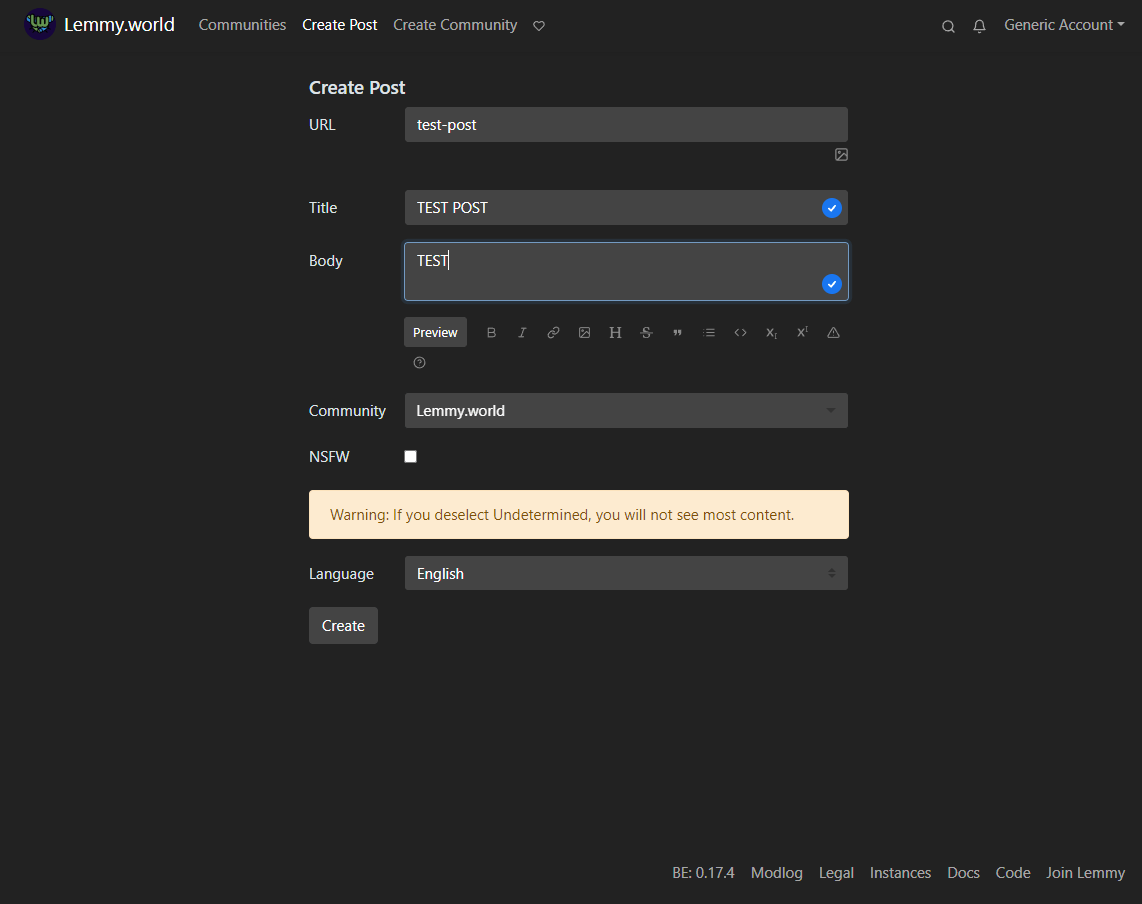This screenshot has height=904, width=1142.
Task: Apply subscript formatting
Action: [x=771, y=332]
